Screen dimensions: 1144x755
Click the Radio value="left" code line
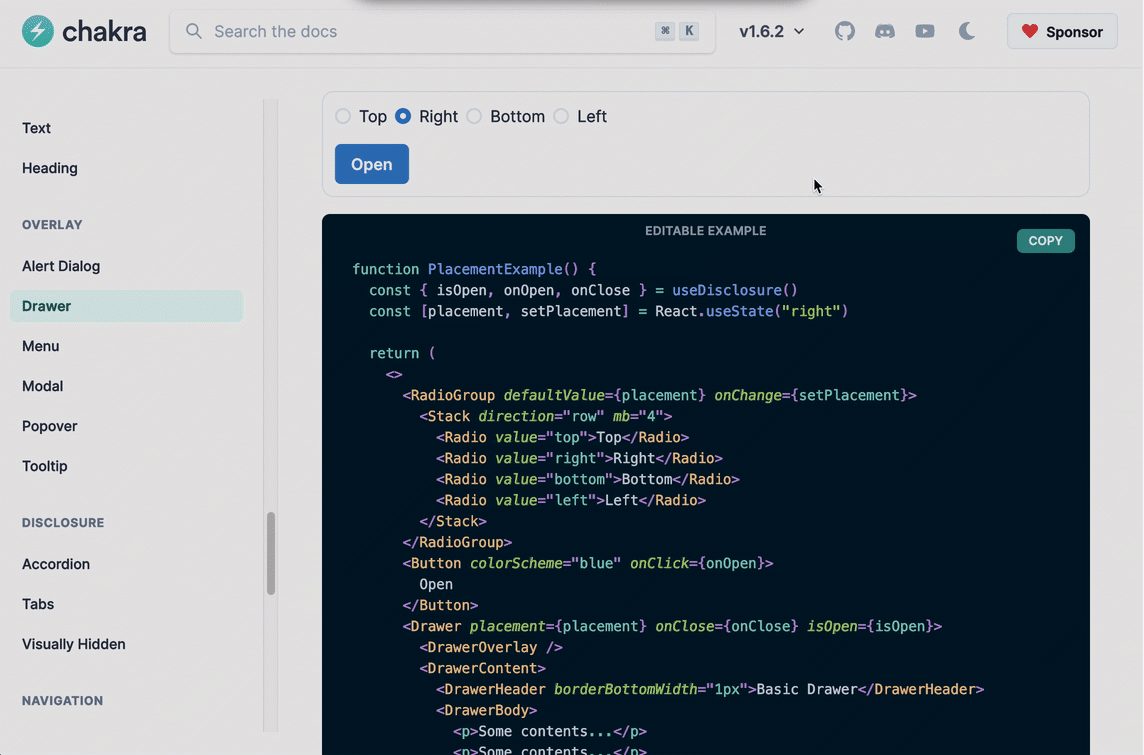pyautogui.click(x=571, y=500)
